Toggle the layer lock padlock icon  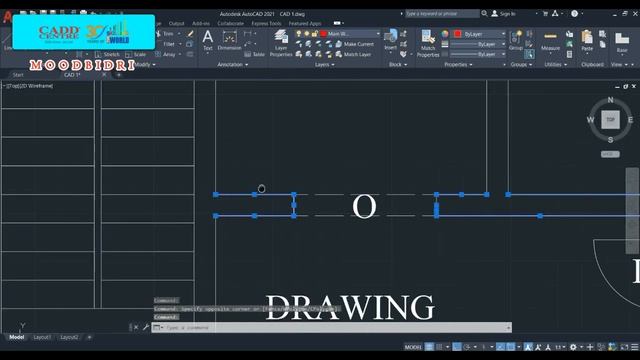pos(314,34)
